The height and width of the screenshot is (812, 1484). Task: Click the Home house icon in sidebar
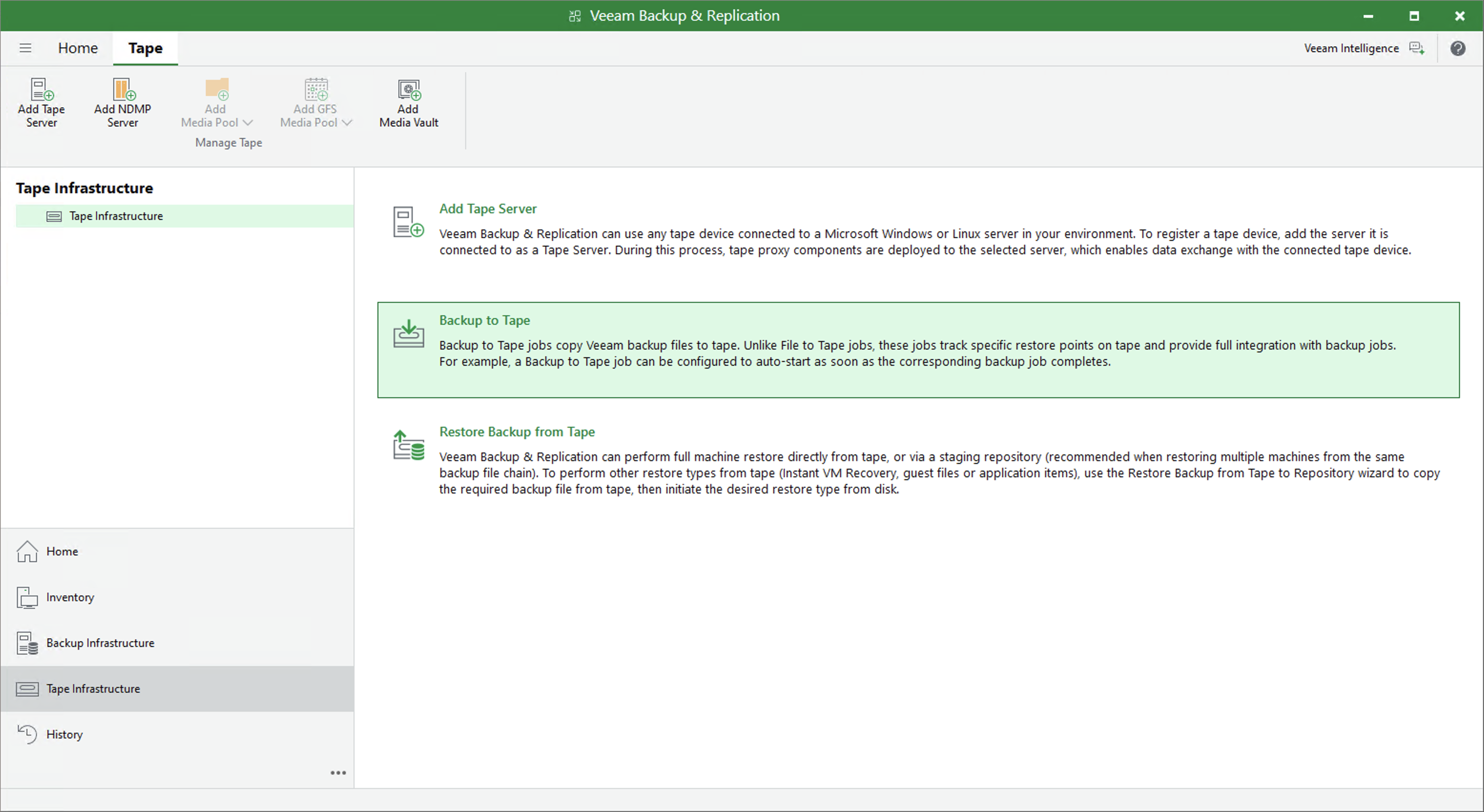pos(27,551)
